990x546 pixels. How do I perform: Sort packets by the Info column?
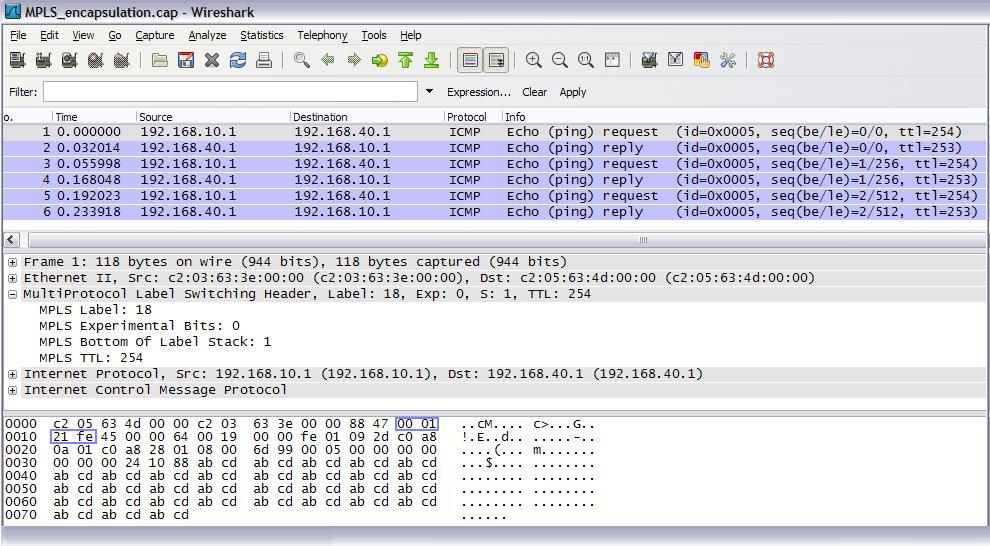(x=745, y=117)
